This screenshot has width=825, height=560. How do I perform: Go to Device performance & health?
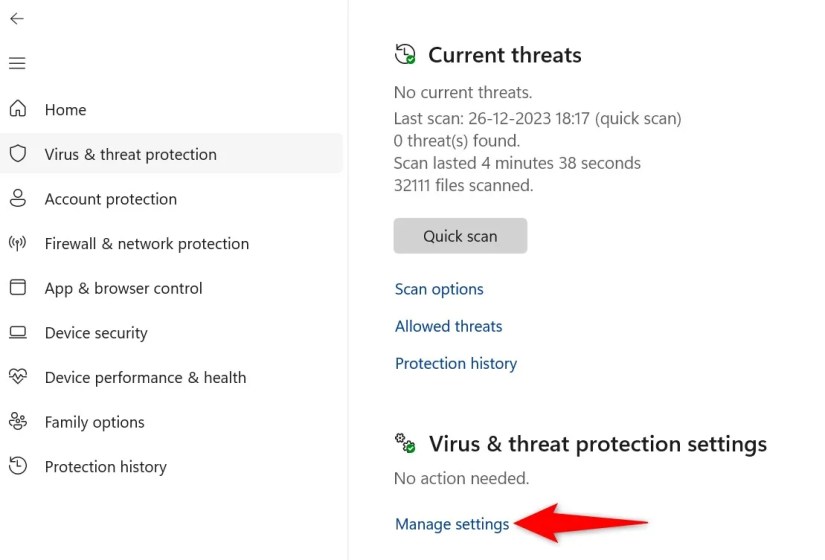click(145, 378)
